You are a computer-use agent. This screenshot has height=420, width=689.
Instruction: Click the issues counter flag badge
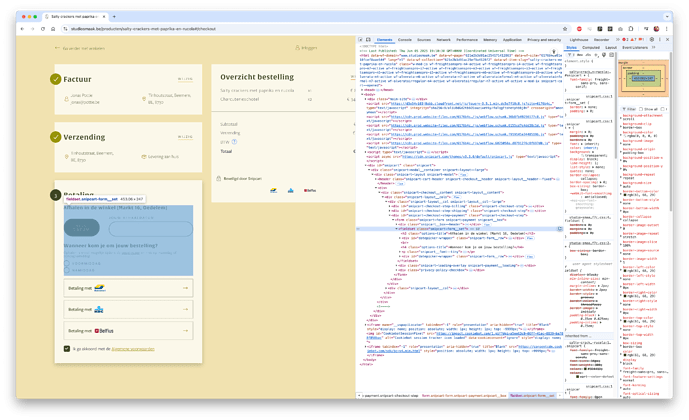pyautogui.click(x=642, y=40)
